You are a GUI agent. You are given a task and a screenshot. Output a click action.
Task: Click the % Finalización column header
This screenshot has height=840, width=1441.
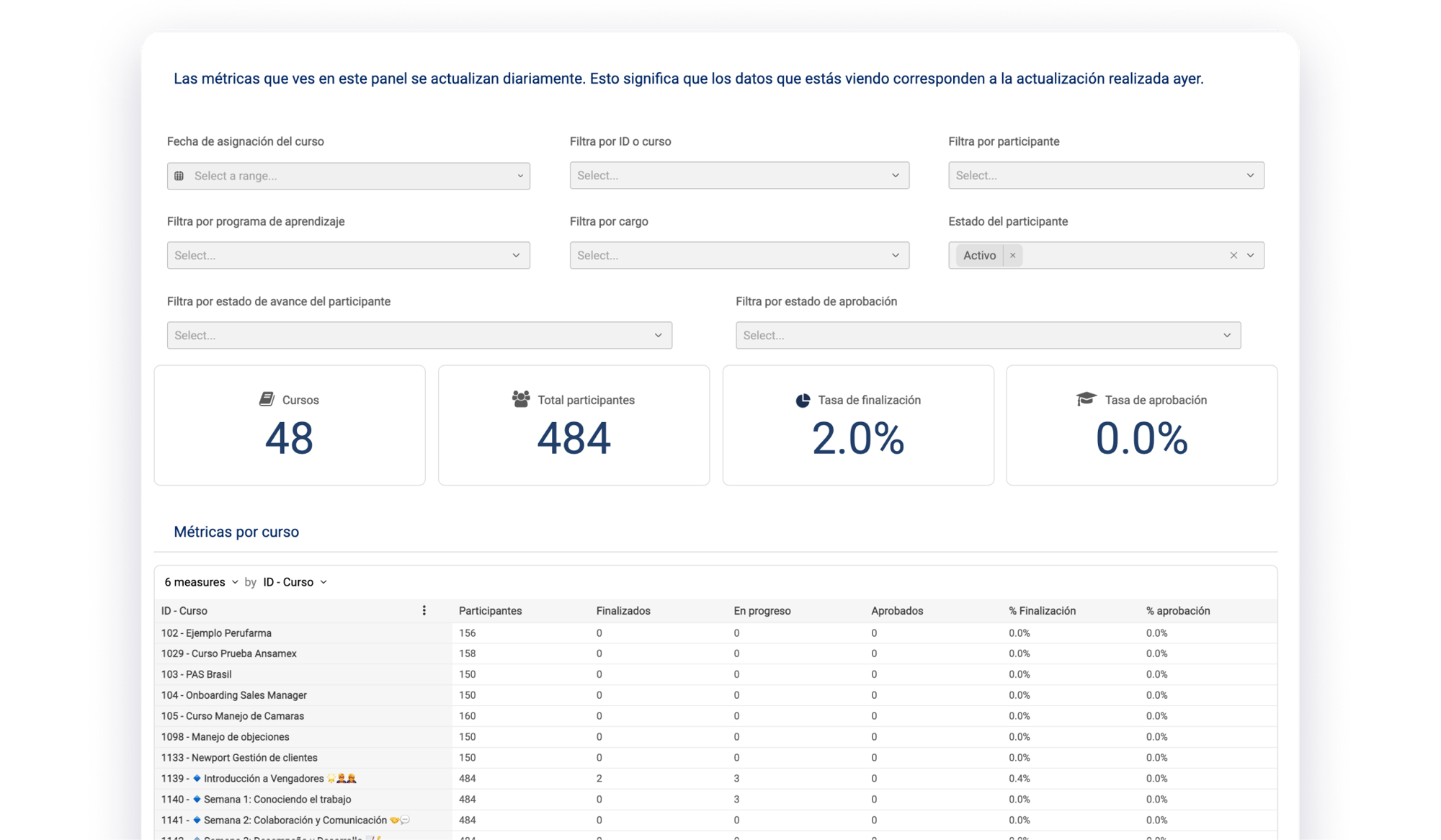(1042, 611)
